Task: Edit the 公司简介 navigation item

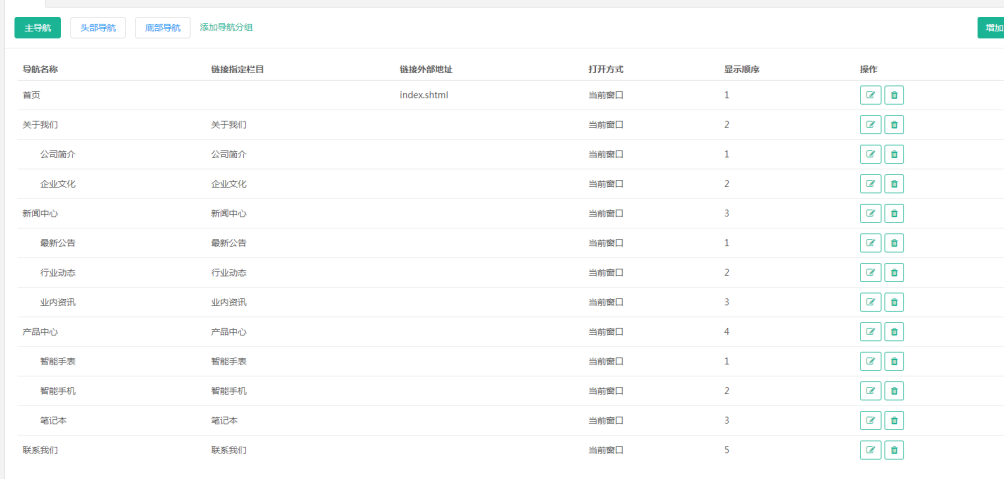Action: tap(870, 155)
